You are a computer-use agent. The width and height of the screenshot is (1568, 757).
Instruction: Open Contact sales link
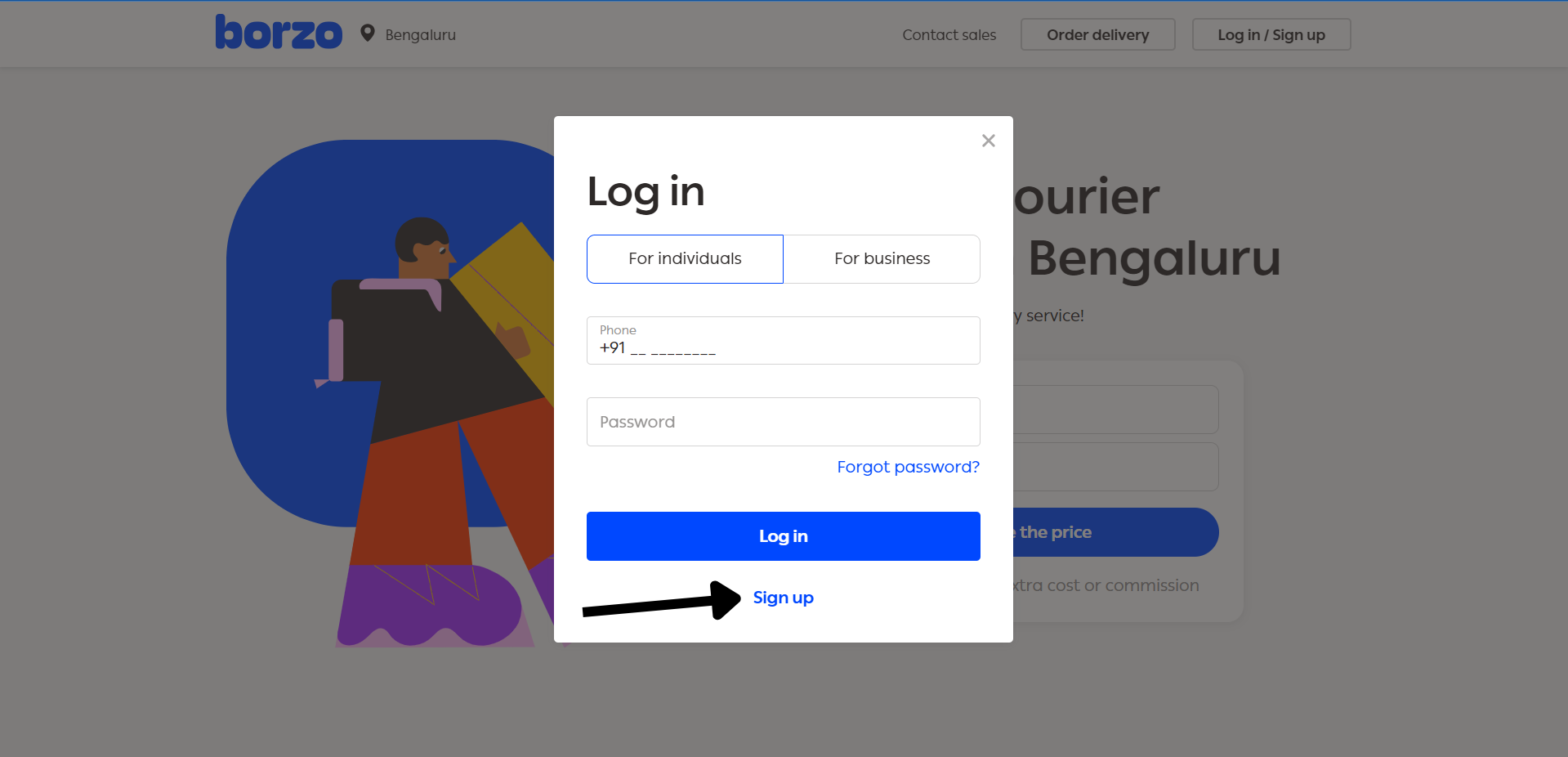(949, 35)
